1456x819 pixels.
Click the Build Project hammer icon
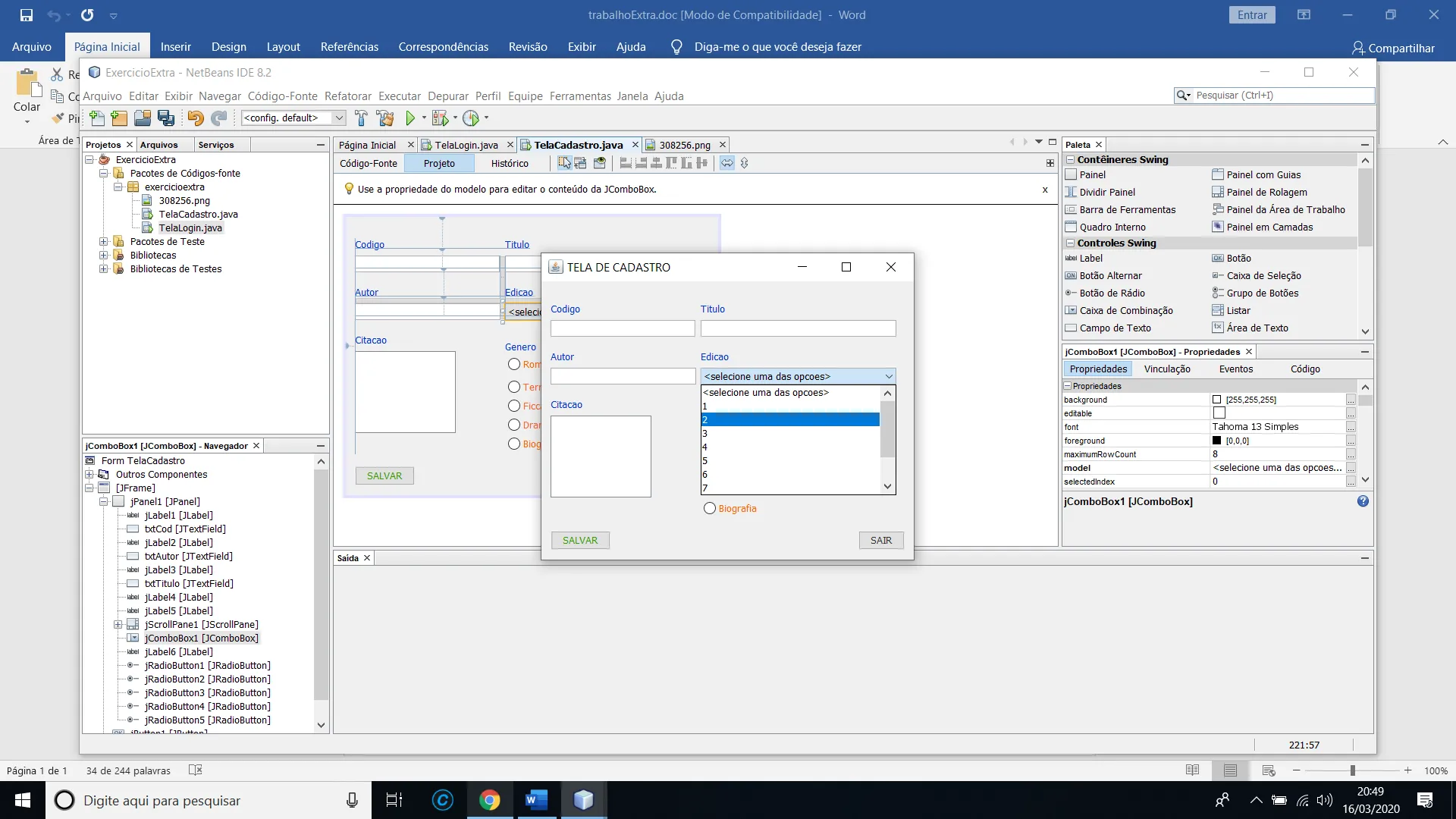pyautogui.click(x=361, y=118)
